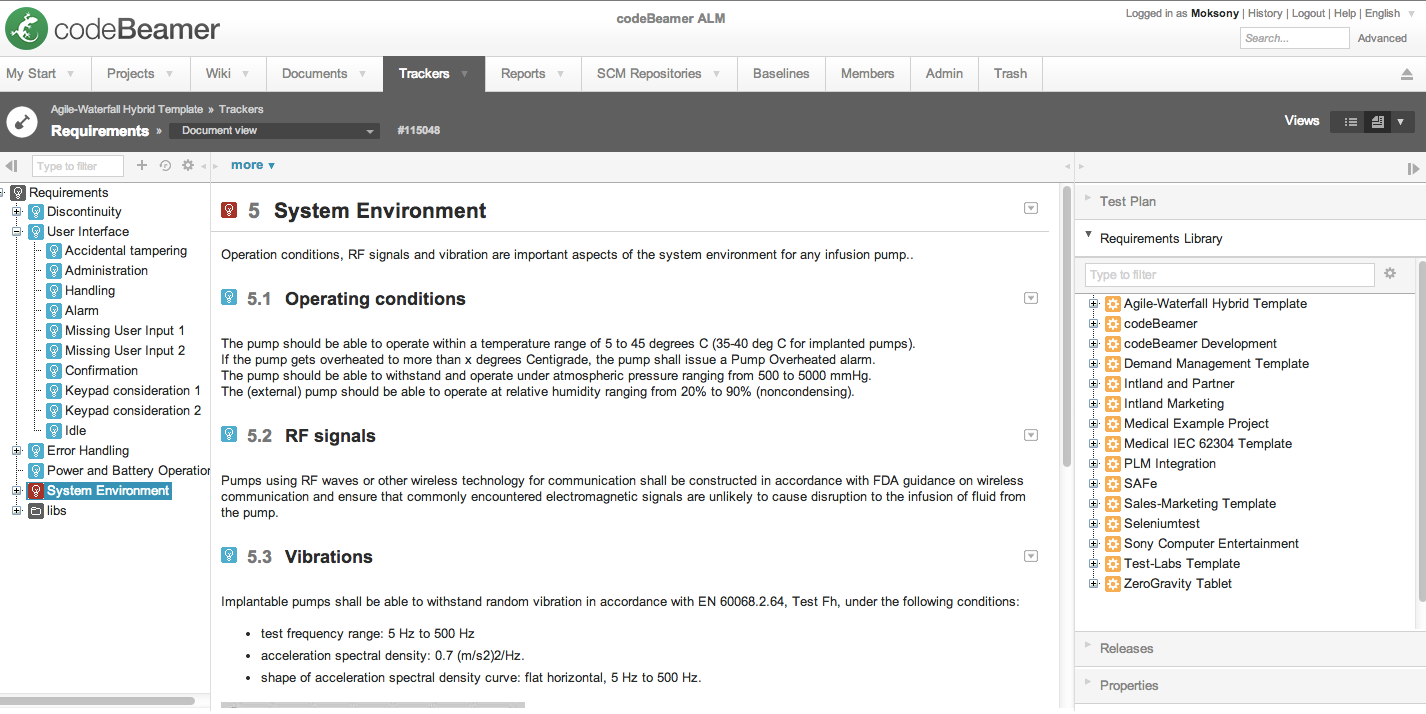1426x714 pixels.
Task: Click the History link in header
Action: [x=1265, y=13]
